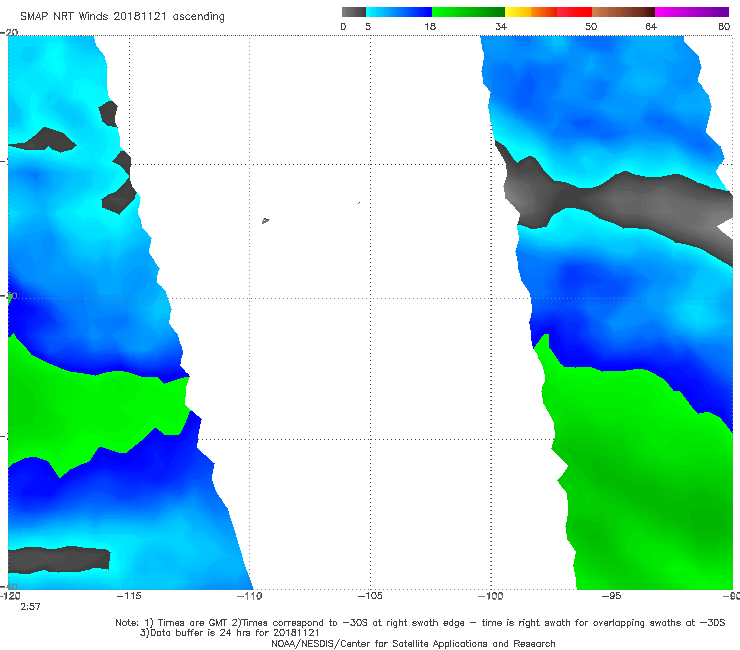Click the swath time '2:57'
Image resolution: width=740 pixels, height=650 pixels.
tap(30, 607)
